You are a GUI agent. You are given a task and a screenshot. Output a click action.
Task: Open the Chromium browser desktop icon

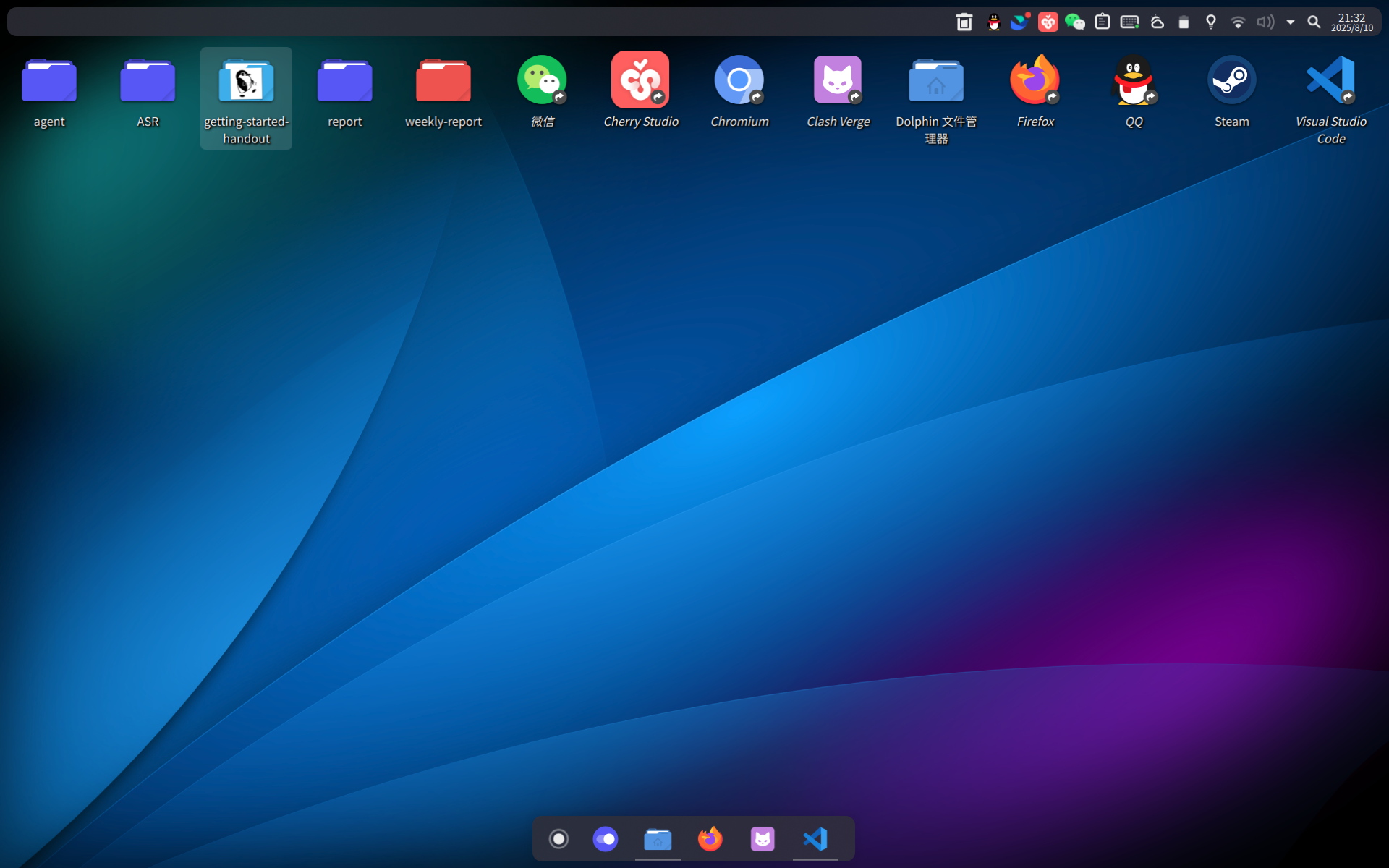click(x=739, y=80)
